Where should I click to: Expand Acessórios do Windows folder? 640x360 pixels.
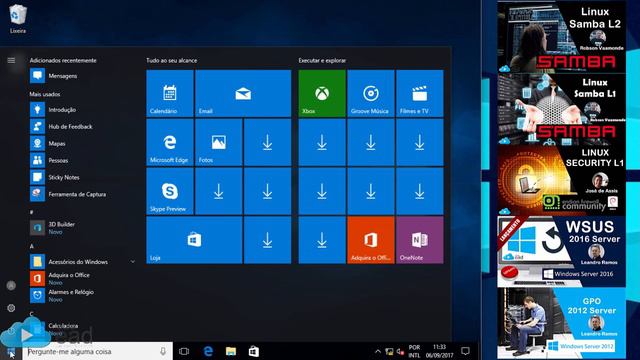tap(82, 262)
